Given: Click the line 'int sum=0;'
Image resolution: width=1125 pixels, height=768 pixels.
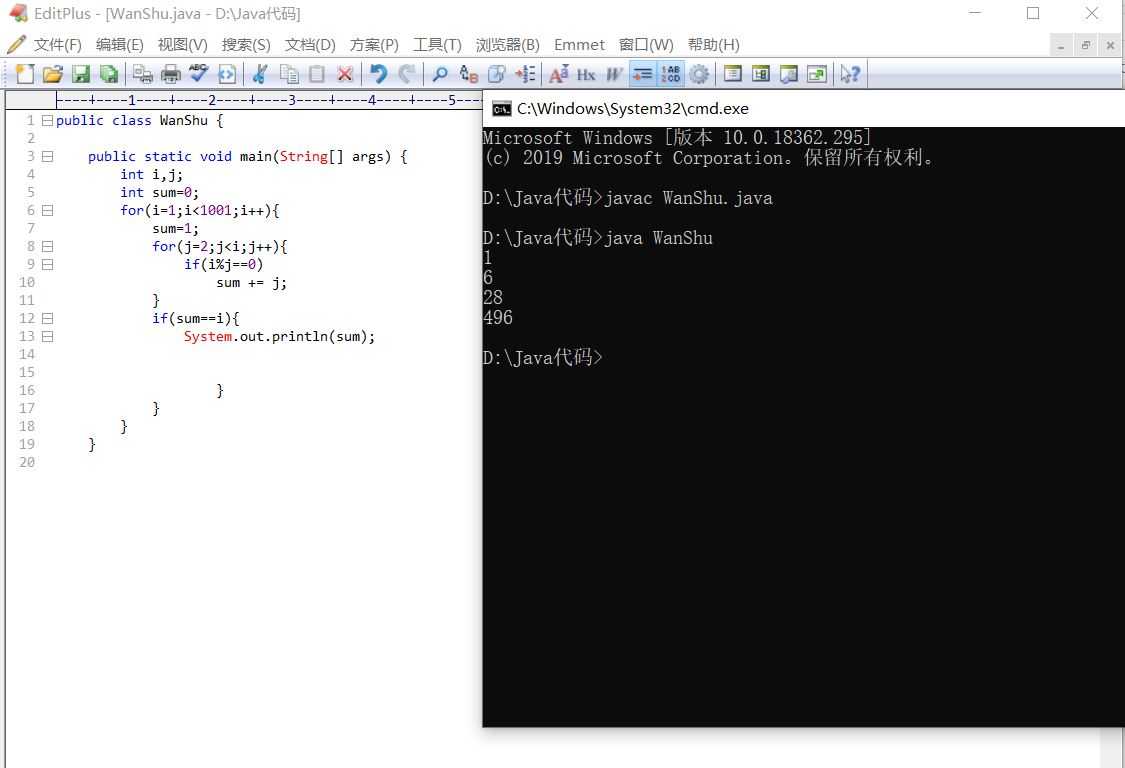Looking at the screenshot, I should (159, 192).
